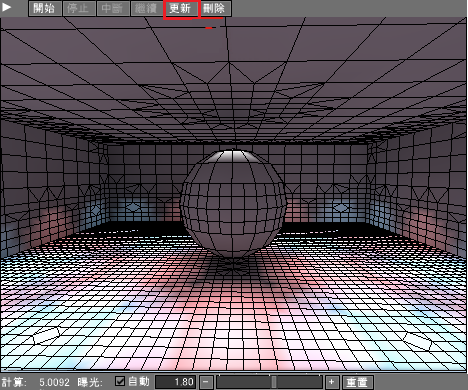Screen dimensions: 468x390
Task: Expand the panel with the triangle arrow
Action: [6, 7]
